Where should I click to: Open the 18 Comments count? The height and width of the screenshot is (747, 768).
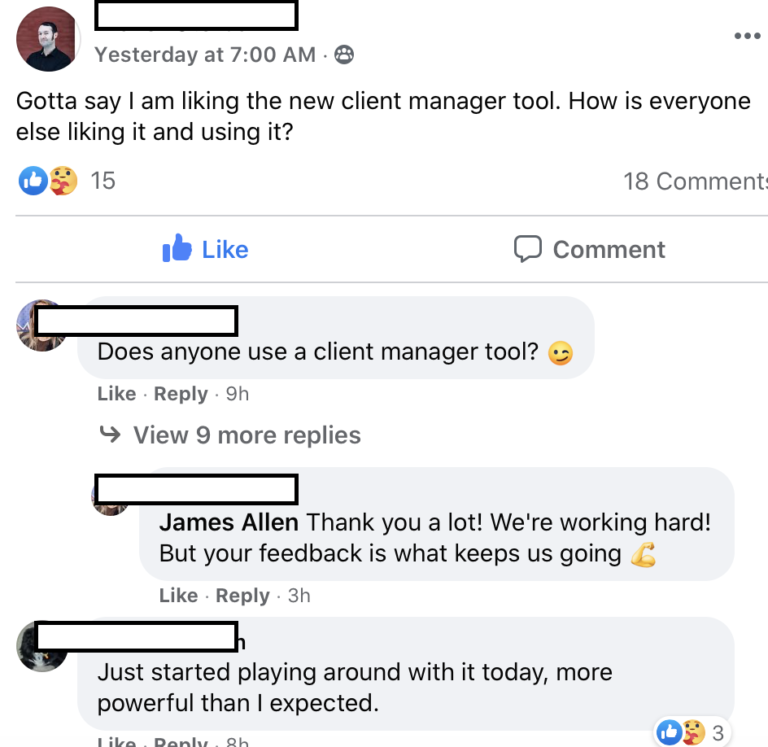pyautogui.click(x=695, y=181)
